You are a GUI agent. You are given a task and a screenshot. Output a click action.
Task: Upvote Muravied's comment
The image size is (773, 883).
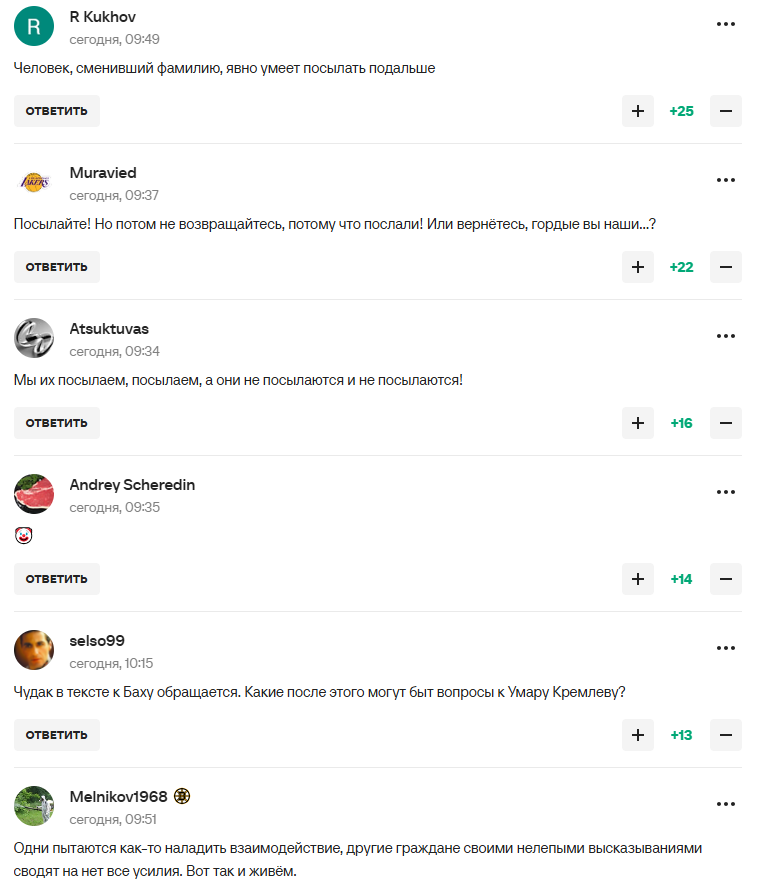(x=637, y=267)
